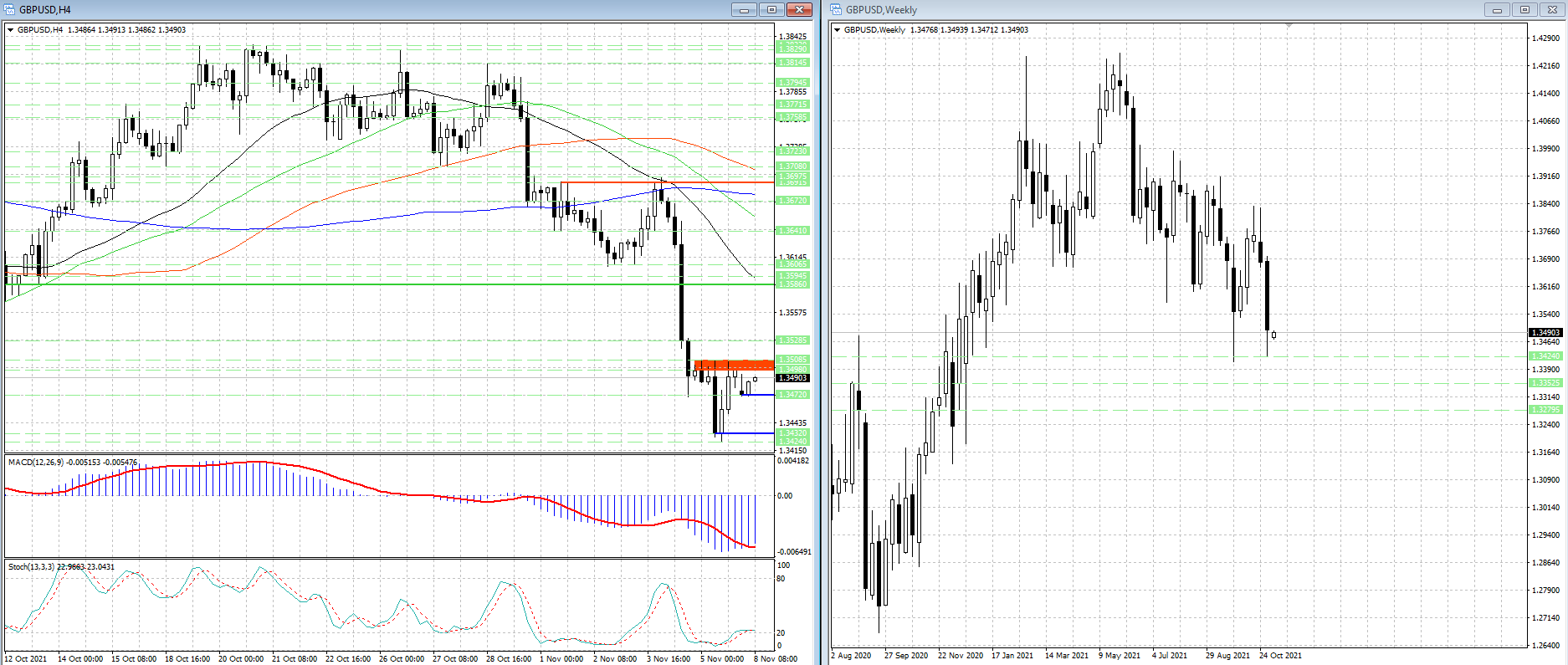Click the green 1.33525 level label on Weekly
The image size is (1568, 665).
pos(1545,383)
